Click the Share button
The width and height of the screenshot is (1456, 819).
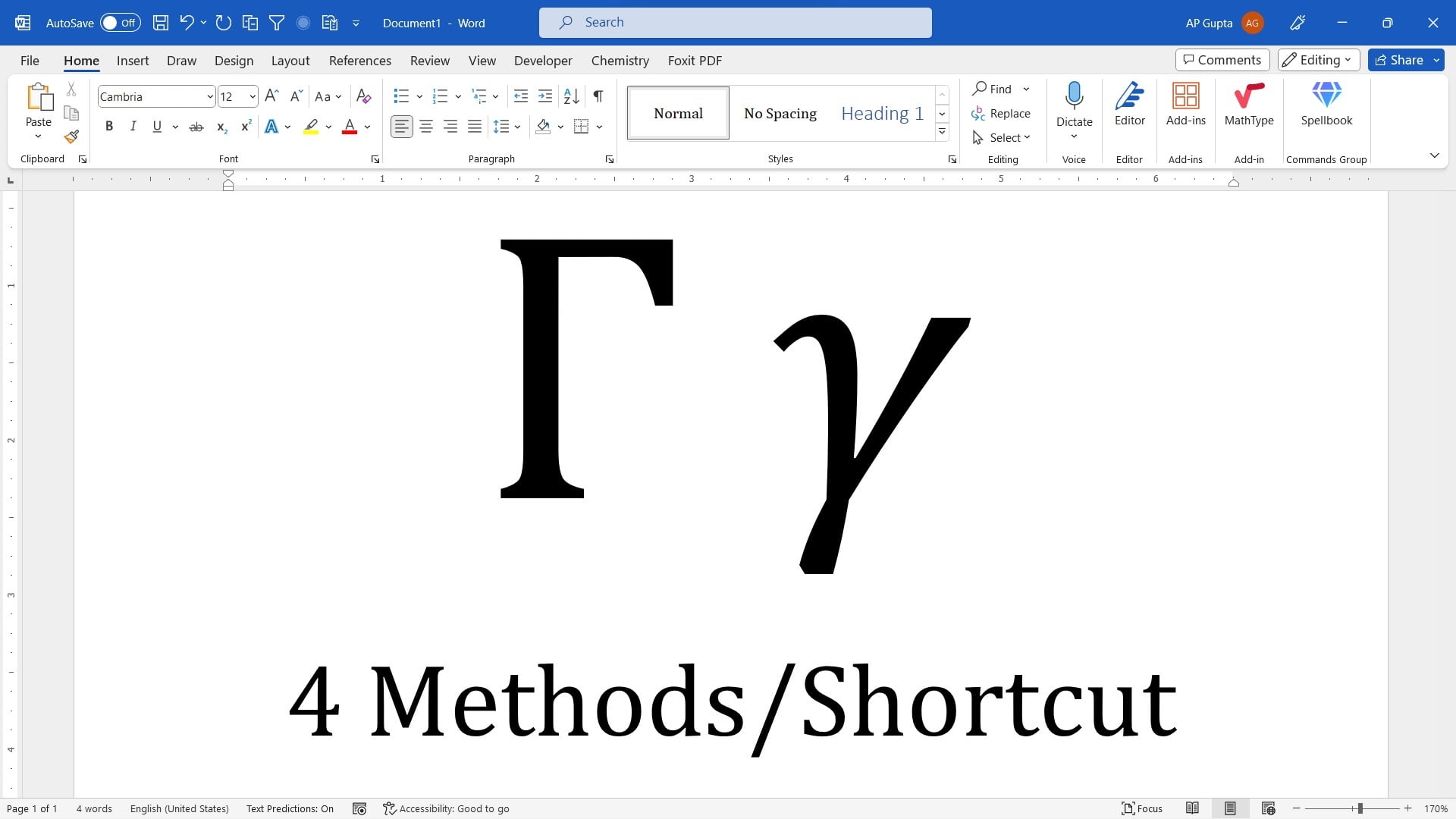(x=1399, y=60)
